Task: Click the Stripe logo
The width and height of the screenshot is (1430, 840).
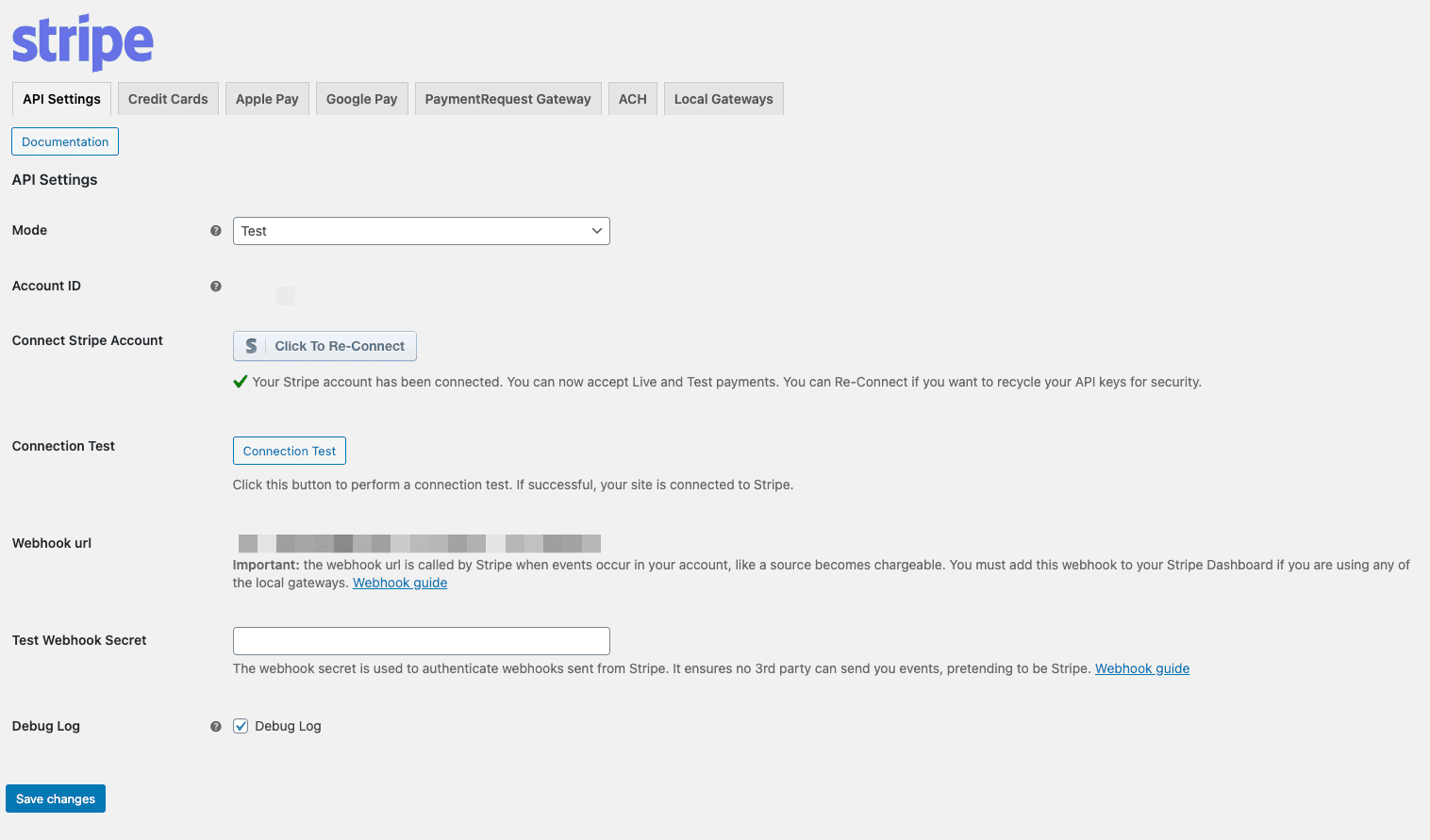Action: 83,42
